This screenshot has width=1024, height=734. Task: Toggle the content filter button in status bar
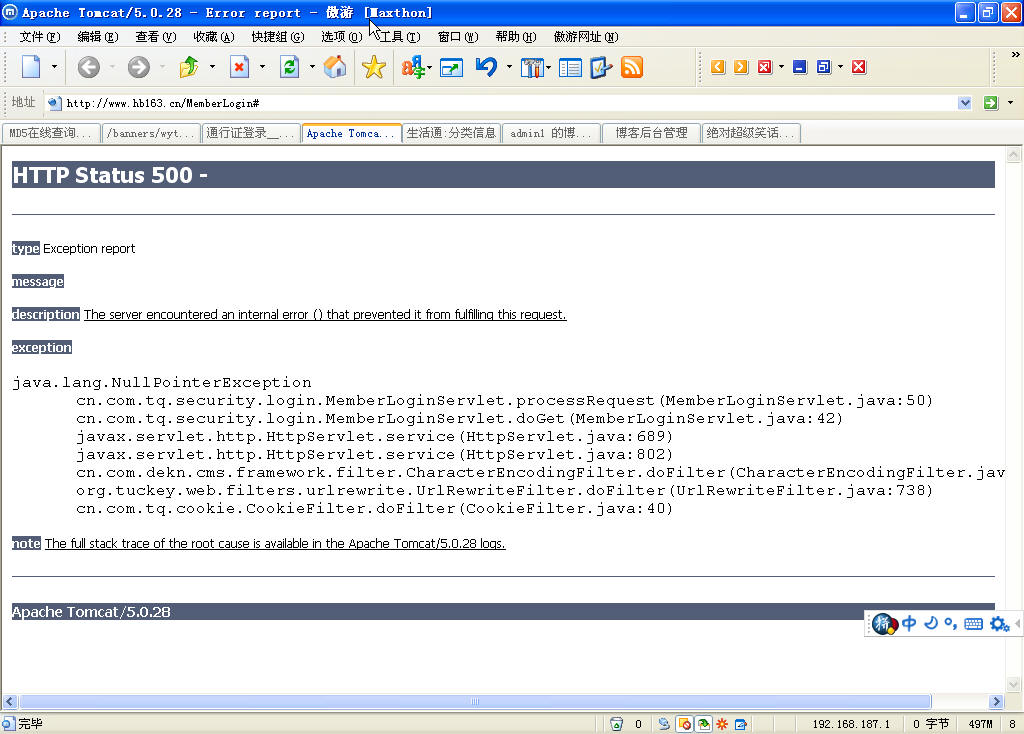pos(703,724)
